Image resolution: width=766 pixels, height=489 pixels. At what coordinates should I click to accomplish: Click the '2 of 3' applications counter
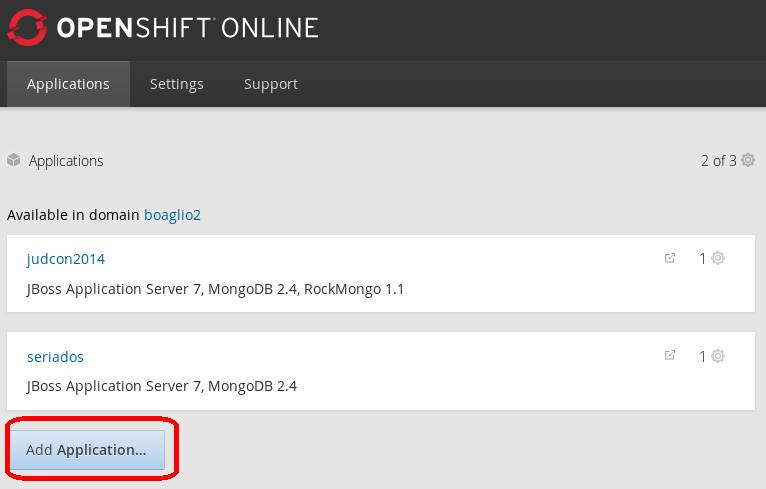pyautogui.click(x=718, y=161)
